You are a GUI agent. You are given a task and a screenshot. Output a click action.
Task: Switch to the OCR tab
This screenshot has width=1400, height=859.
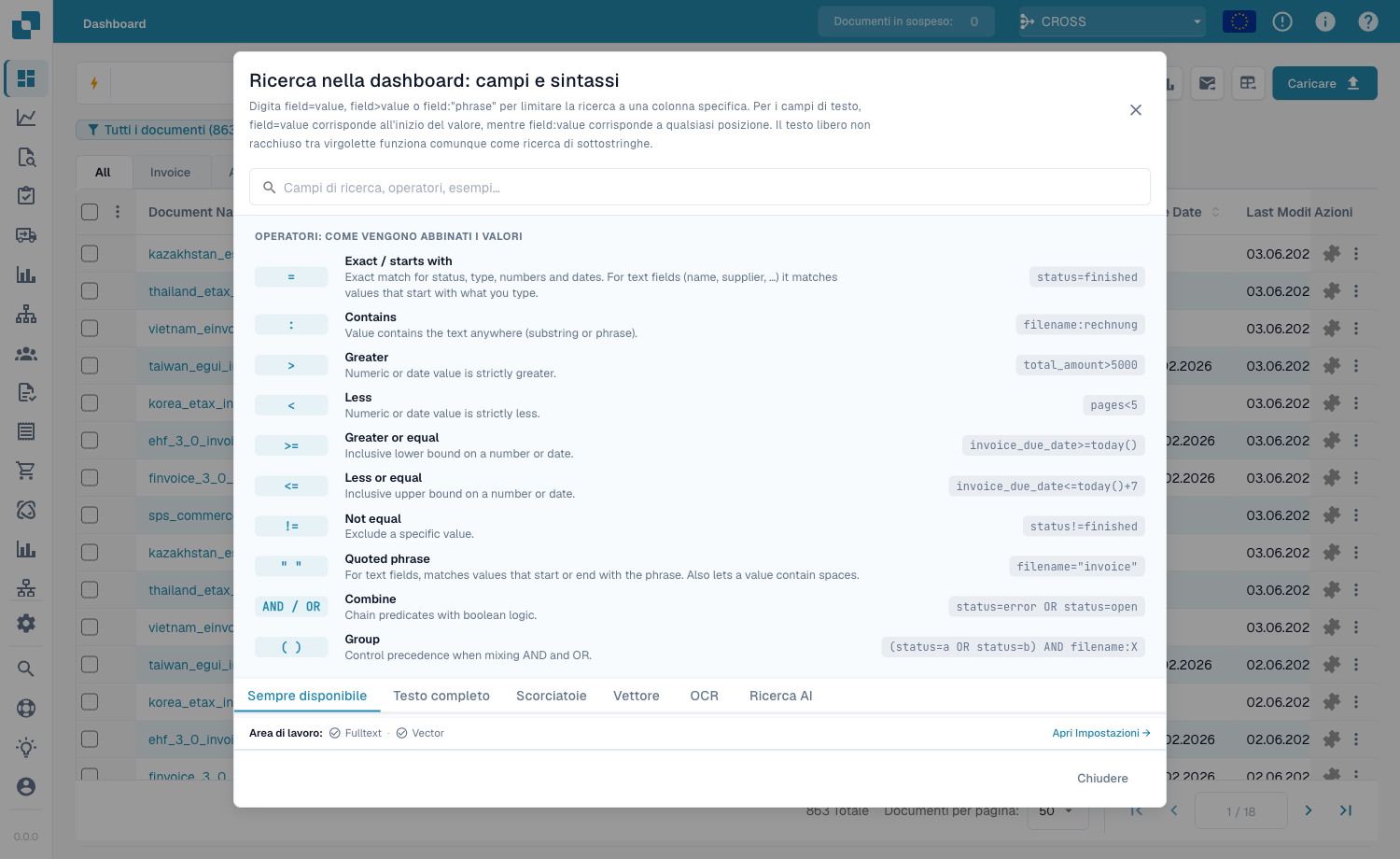click(705, 696)
